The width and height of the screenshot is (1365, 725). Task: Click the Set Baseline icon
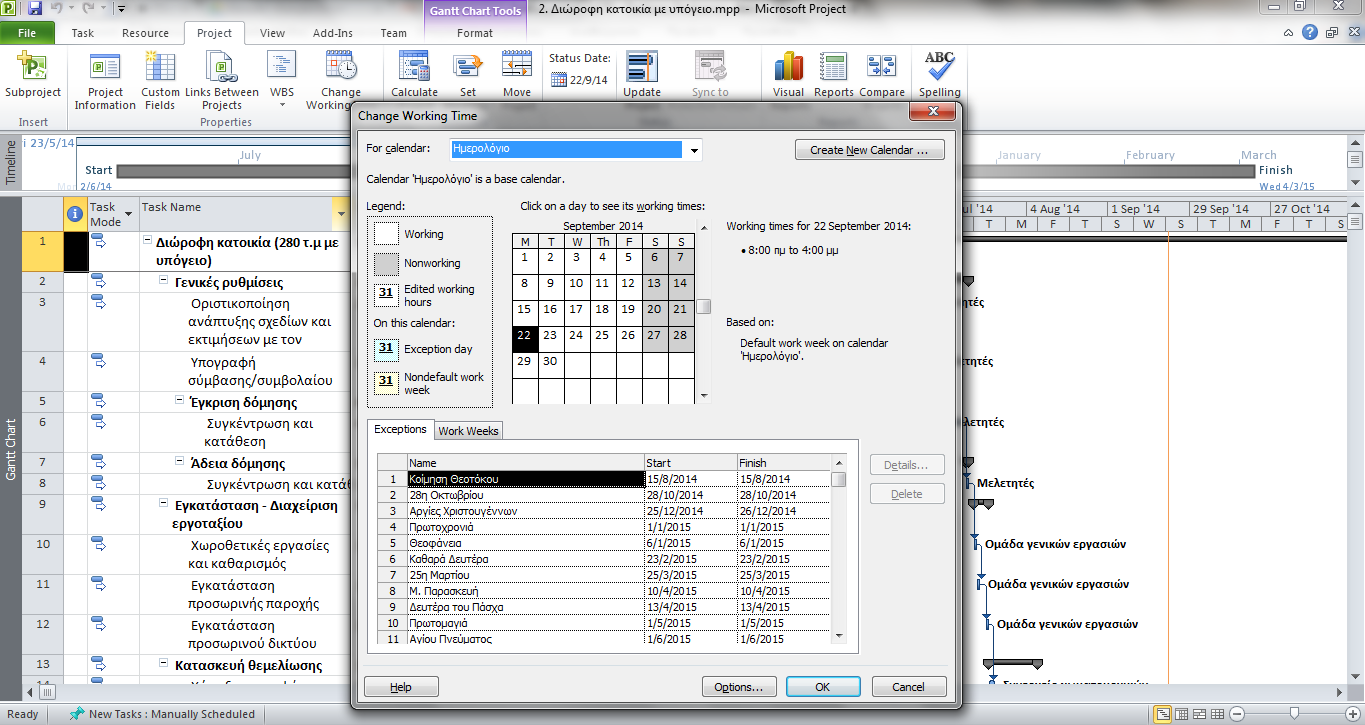(467, 66)
